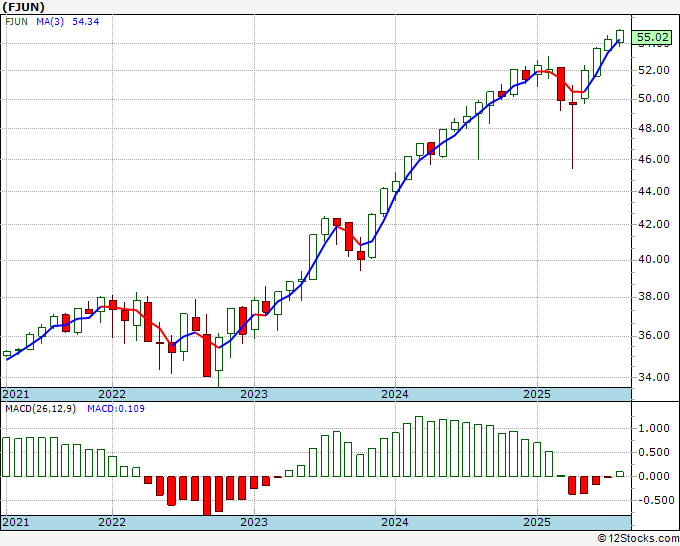Click the FJUN ticker label in legend
Screen dimensions: 680x546
(x=16, y=22)
